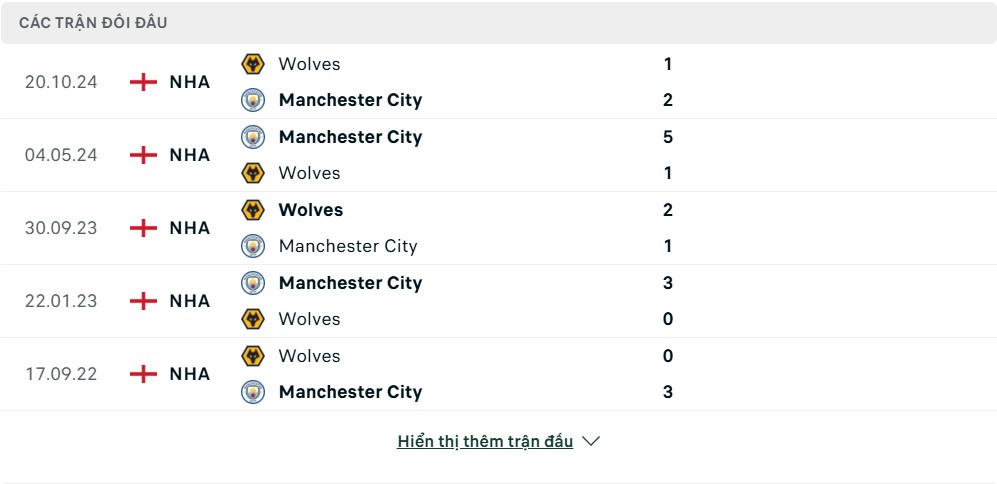Click Manchester City crest in 22.01.23 match
The width and height of the screenshot is (997, 484).
tap(253, 282)
